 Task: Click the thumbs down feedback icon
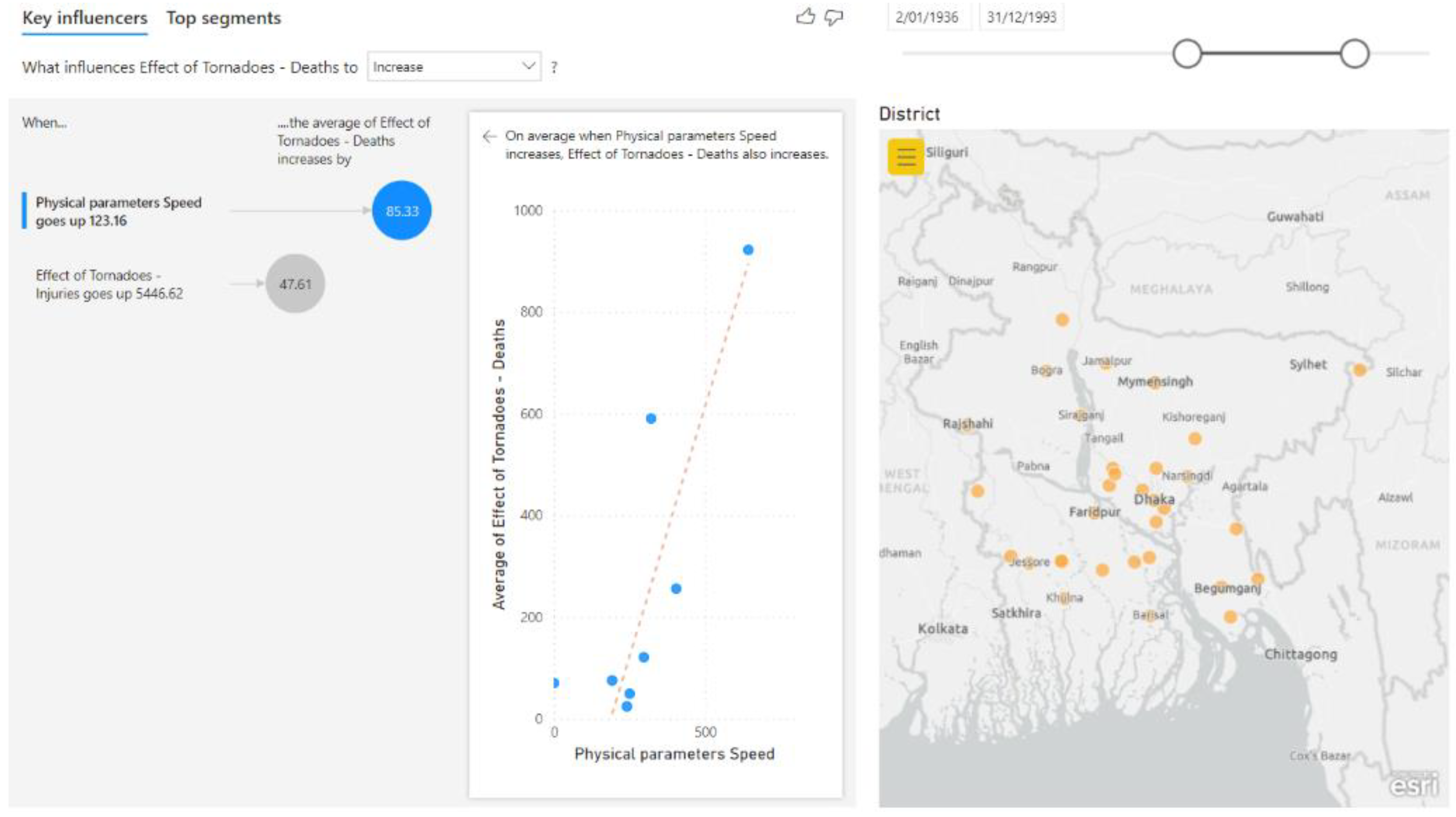coord(834,17)
